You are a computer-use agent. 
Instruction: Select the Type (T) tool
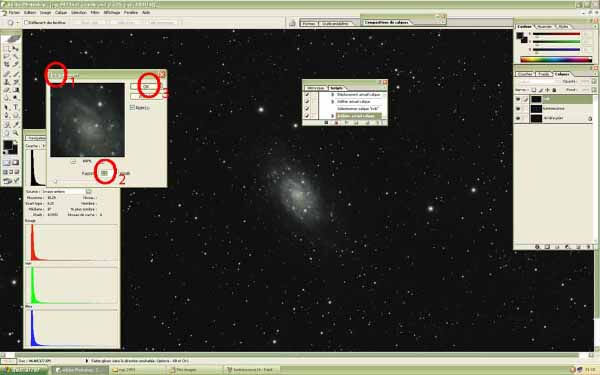pos(16,107)
